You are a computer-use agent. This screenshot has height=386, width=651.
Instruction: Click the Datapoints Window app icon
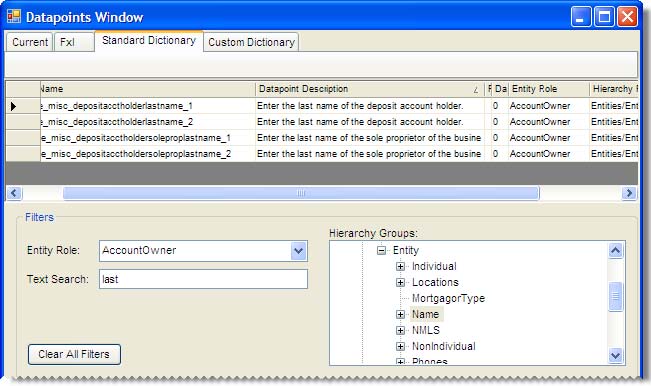pyautogui.click(x=14, y=16)
